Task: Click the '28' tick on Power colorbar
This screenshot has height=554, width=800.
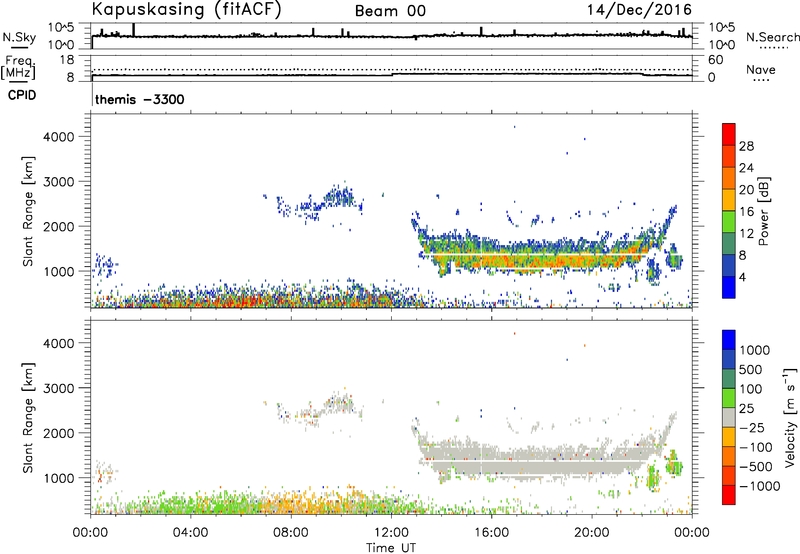Action: click(x=746, y=146)
